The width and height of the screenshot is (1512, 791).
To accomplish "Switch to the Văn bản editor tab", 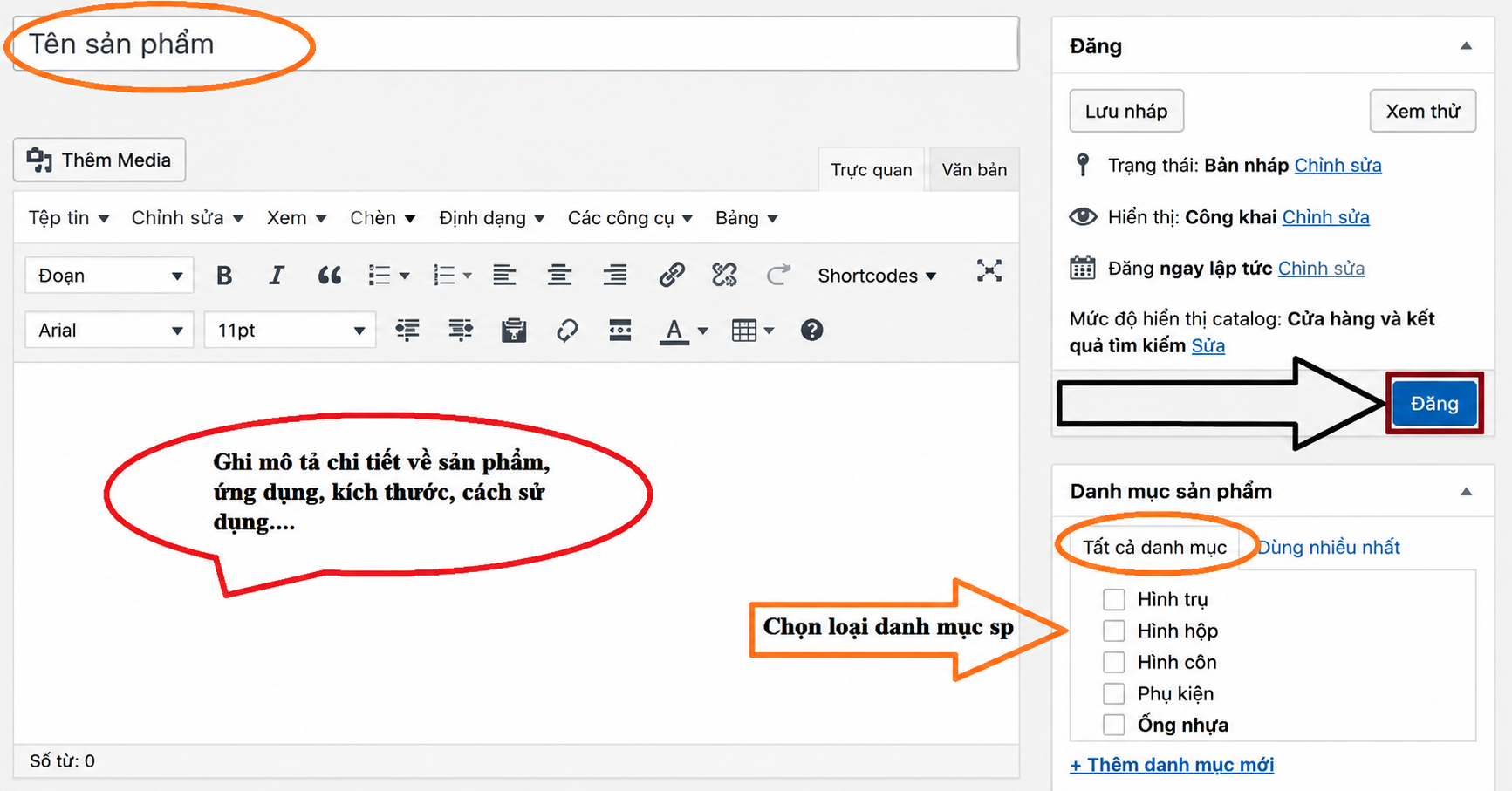I will pyautogui.click(x=974, y=170).
